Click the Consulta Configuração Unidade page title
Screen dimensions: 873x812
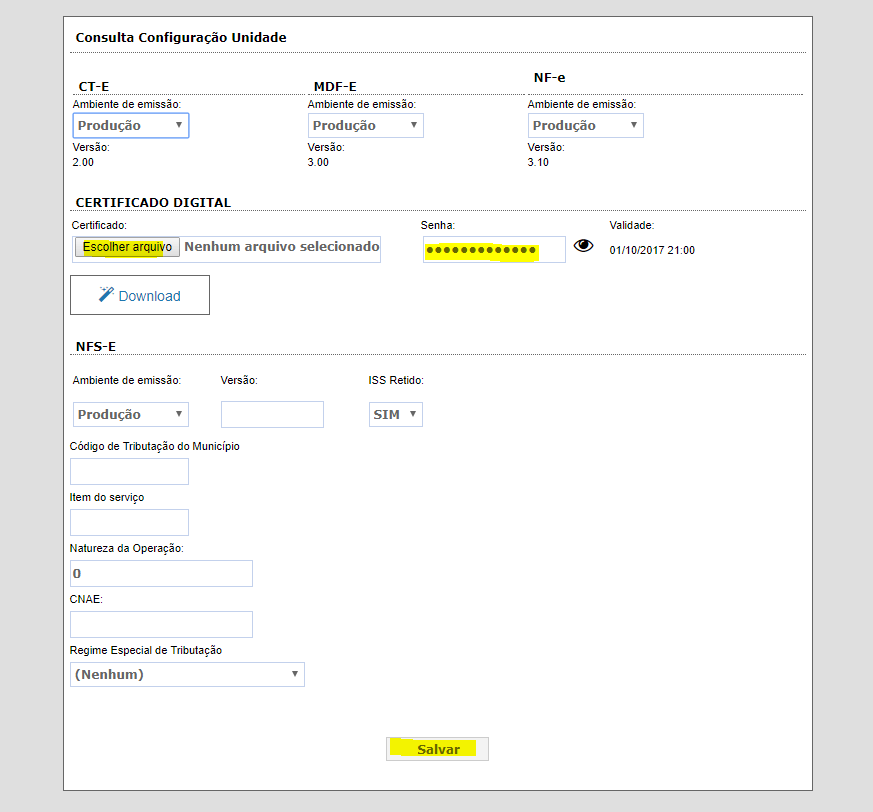[x=181, y=38]
